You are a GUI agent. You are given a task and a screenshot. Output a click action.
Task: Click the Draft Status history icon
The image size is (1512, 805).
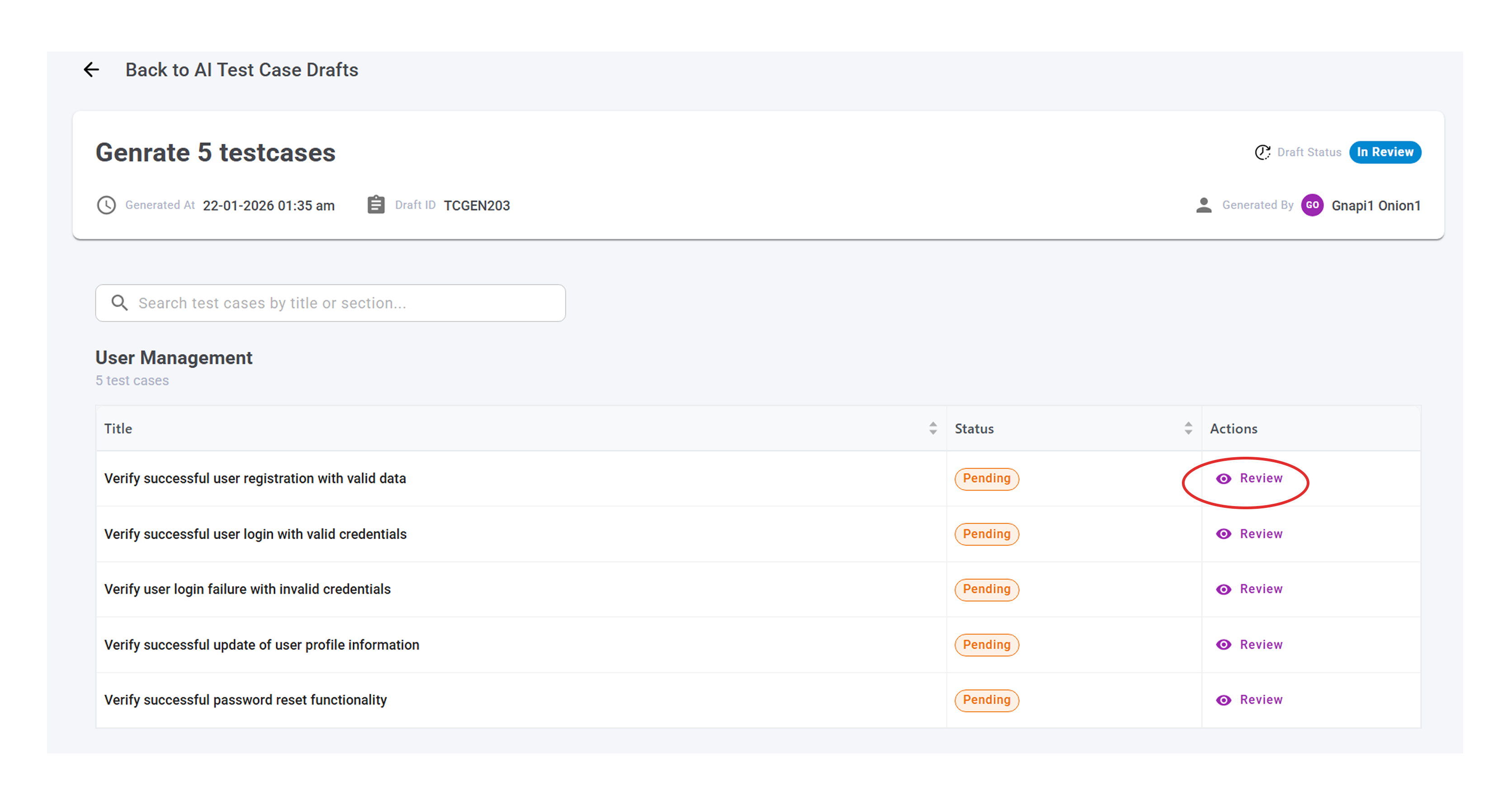[1262, 152]
